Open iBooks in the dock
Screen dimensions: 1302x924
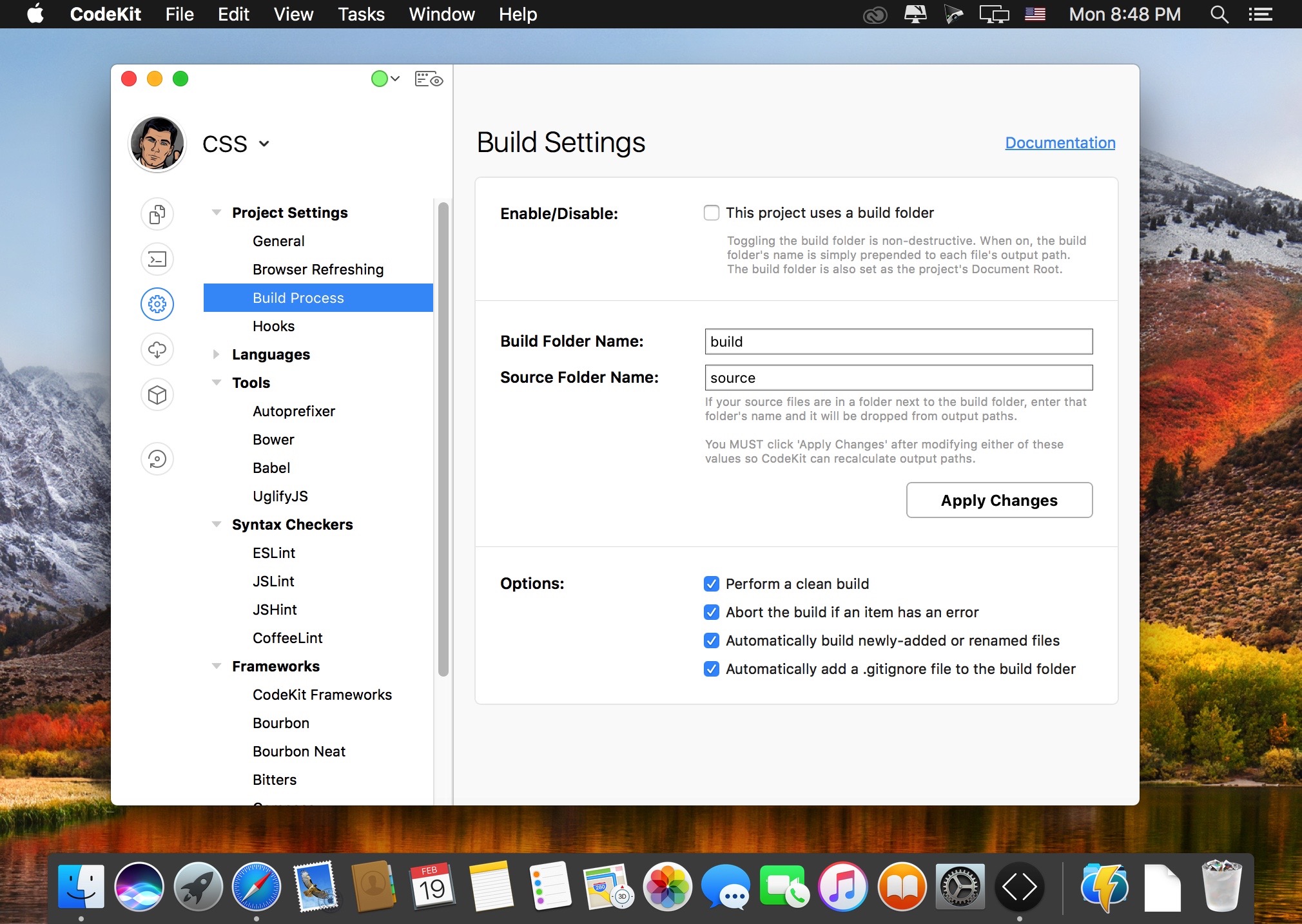pyautogui.click(x=902, y=887)
